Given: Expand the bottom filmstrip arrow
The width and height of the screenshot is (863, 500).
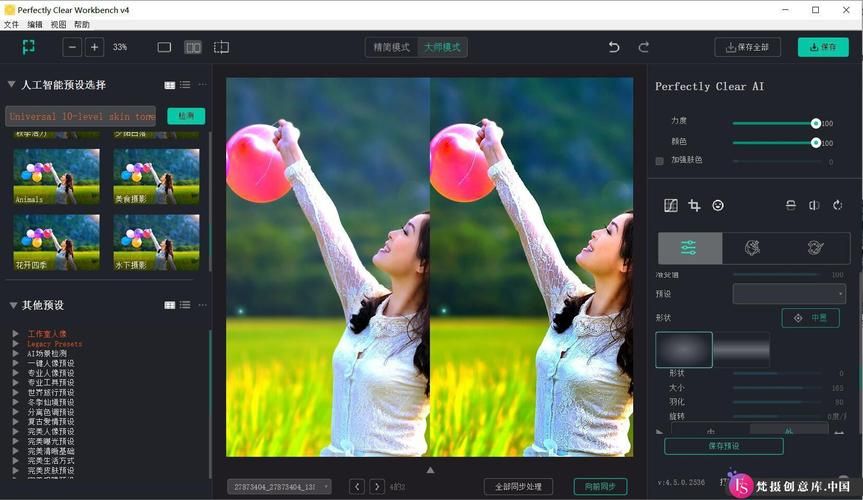Looking at the screenshot, I should coord(430,470).
